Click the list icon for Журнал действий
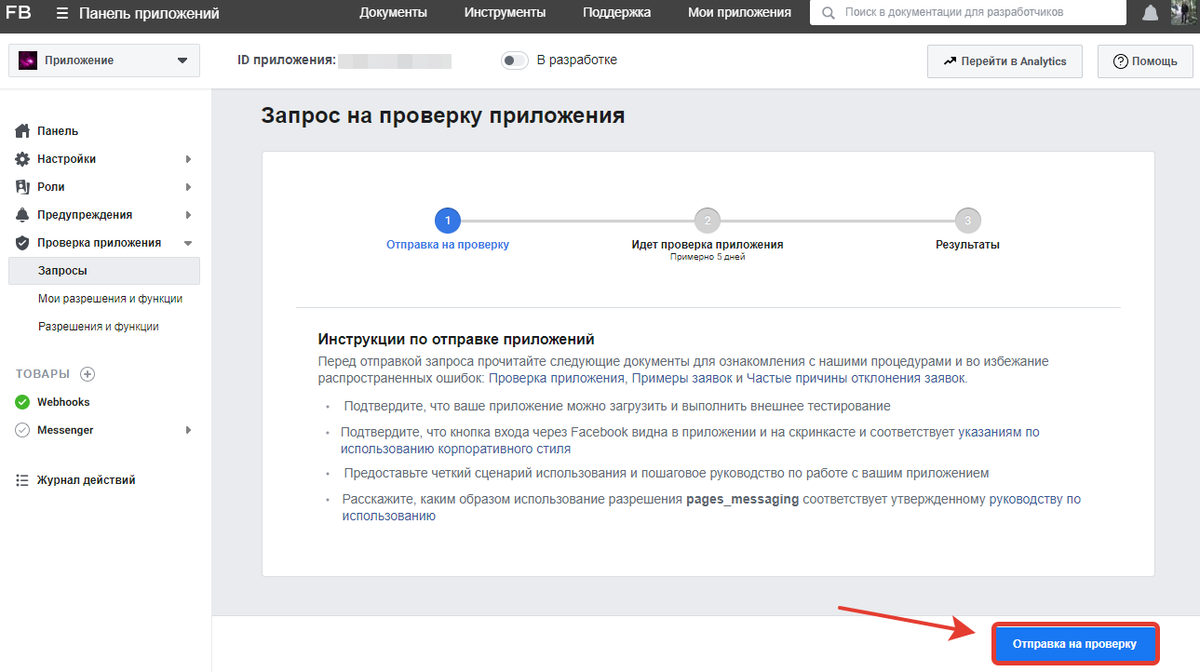Image resolution: width=1200 pixels, height=672 pixels. pyautogui.click(x=22, y=480)
